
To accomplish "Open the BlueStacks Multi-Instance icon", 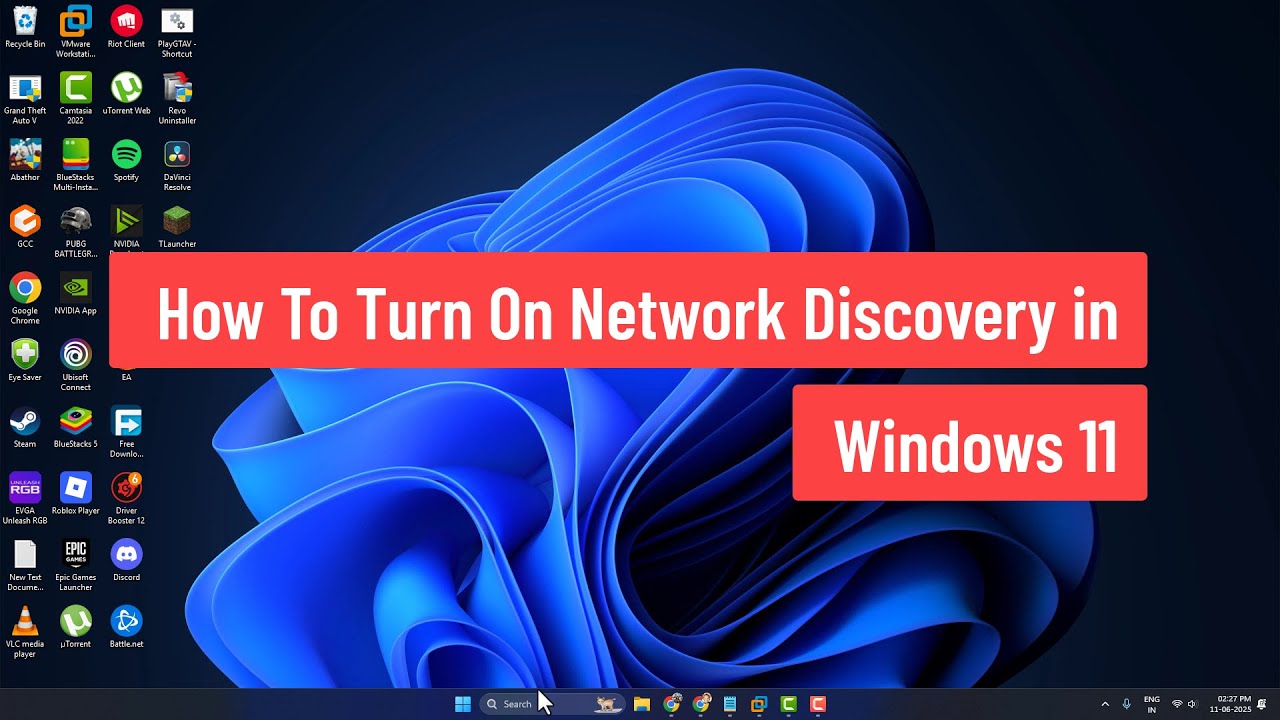I will [75, 165].
